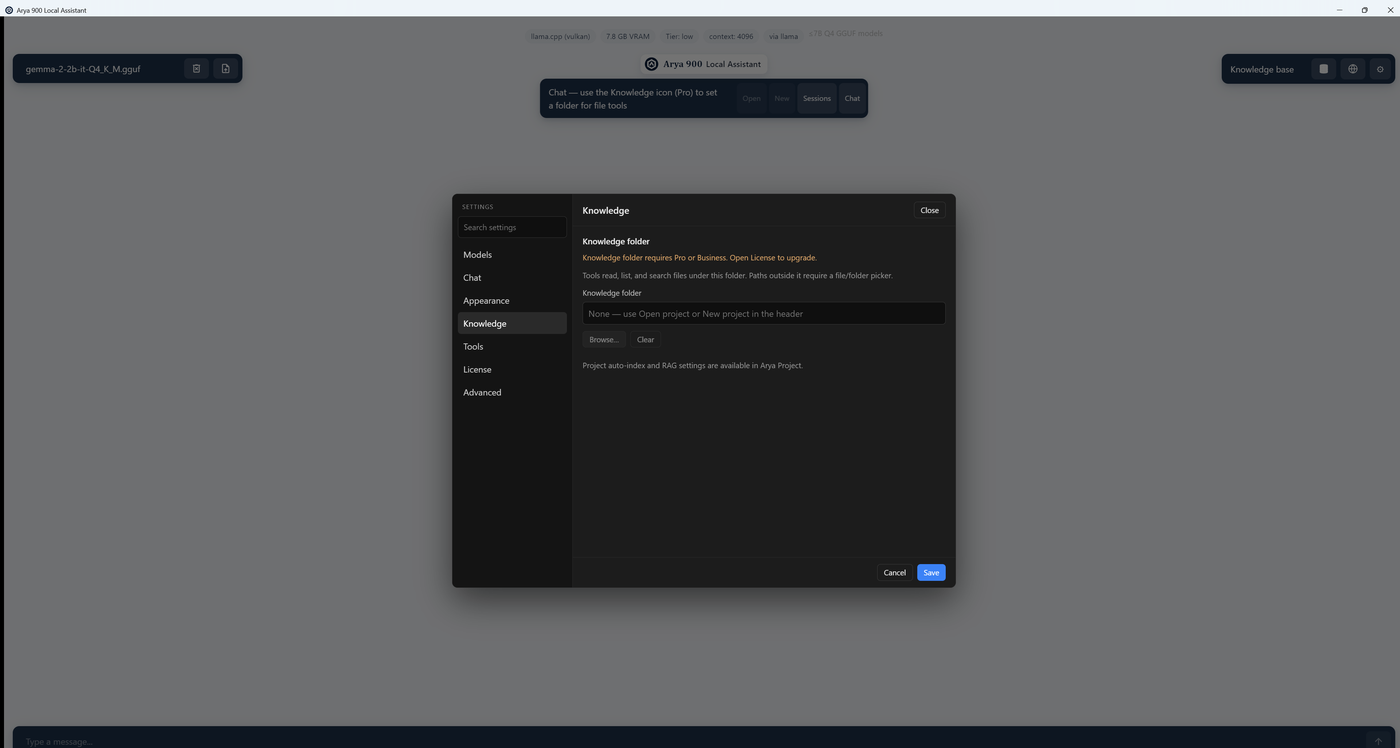The height and width of the screenshot is (748, 1400).
Task: Close the settings dialog
Action: [930, 210]
